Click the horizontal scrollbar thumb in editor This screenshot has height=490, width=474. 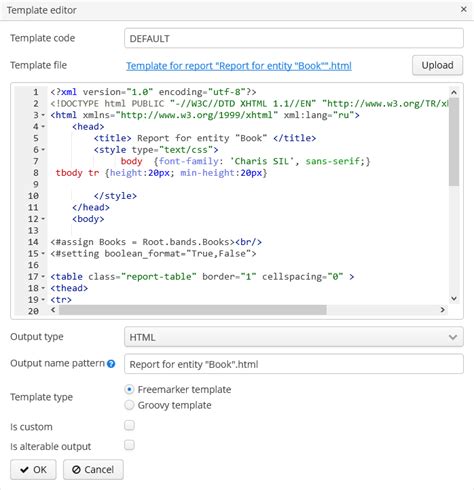click(x=193, y=310)
